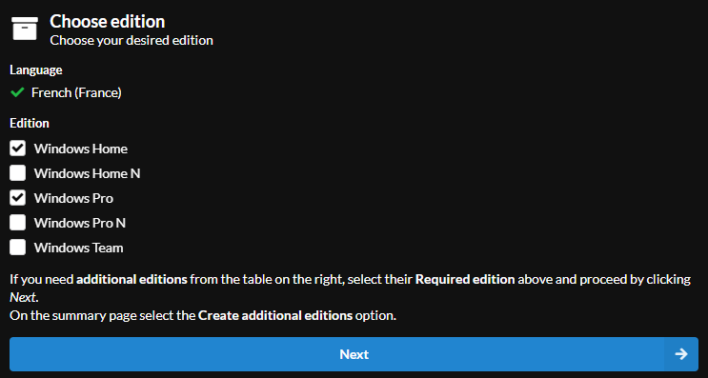The height and width of the screenshot is (378, 708).
Task: Click the bold Create additional editions text
Action: click(x=275, y=316)
